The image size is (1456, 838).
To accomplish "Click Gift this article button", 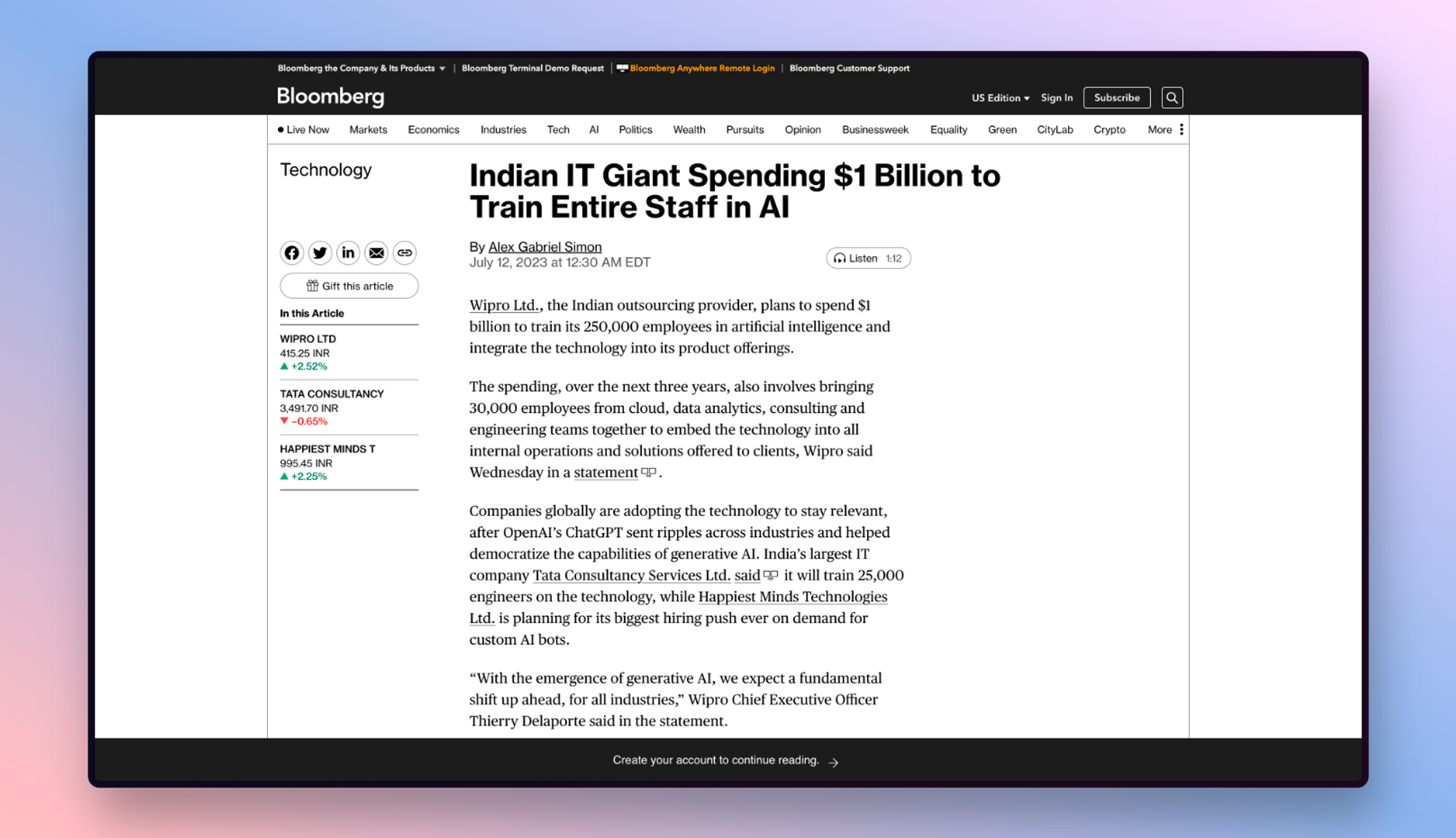I will [x=349, y=286].
